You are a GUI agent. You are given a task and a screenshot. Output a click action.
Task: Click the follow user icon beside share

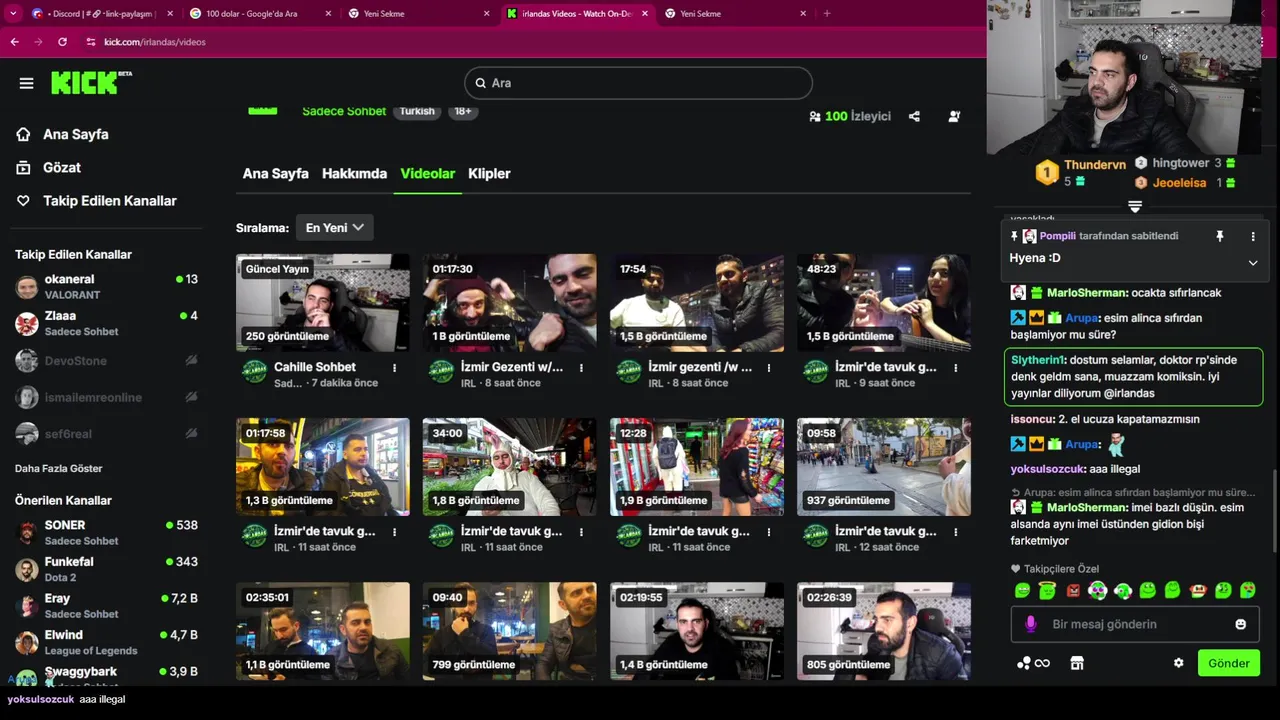[x=954, y=116]
